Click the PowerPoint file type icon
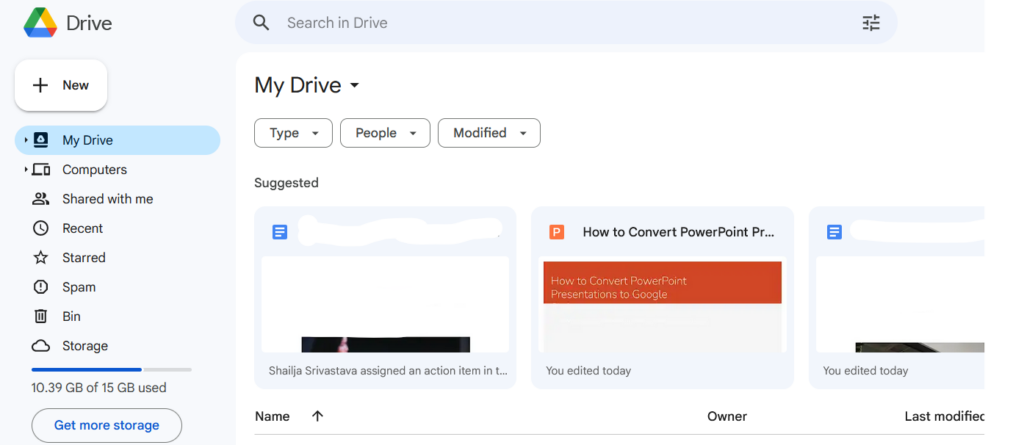Screen dimensions: 1024x445 click(557, 232)
